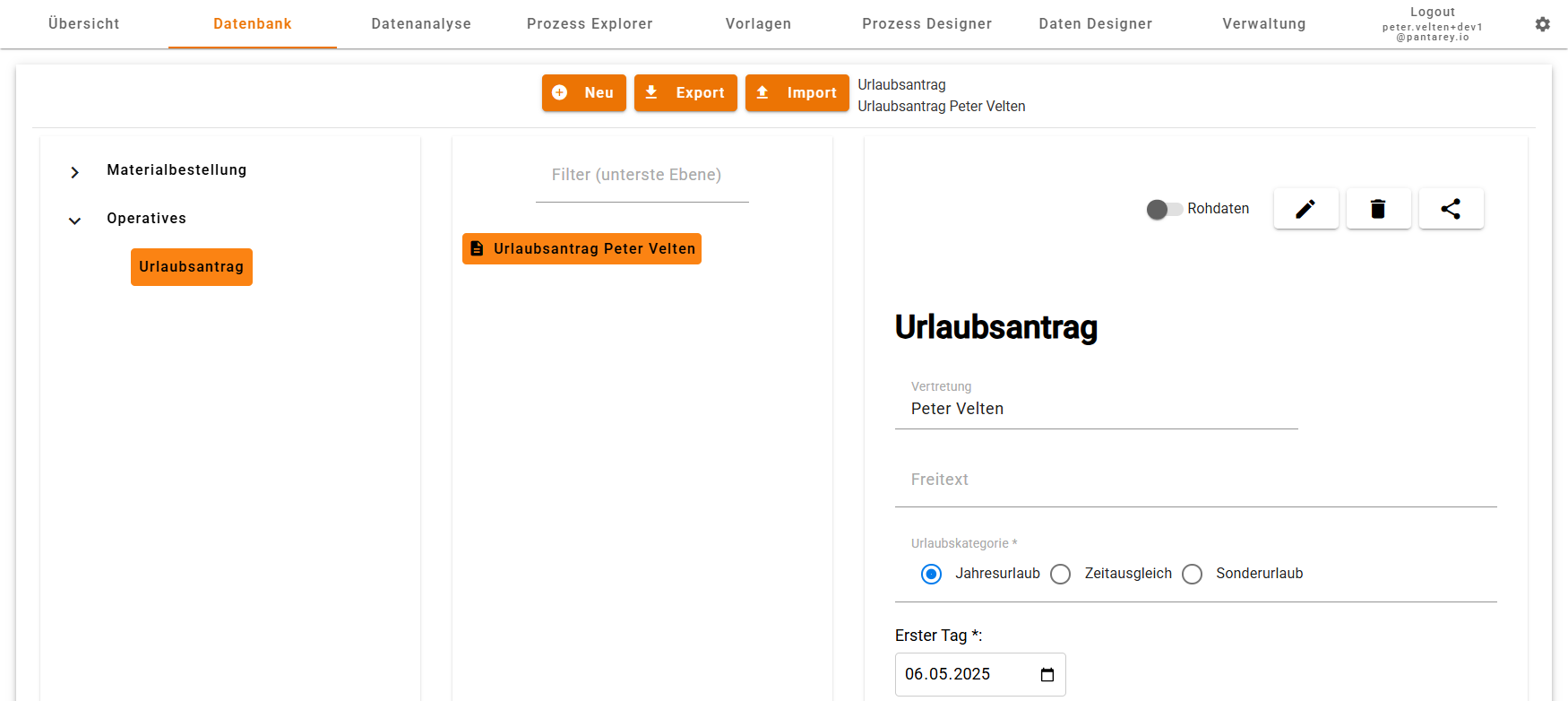The width and height of the screenshot is (1568, 701).
Task: Focus the Filter (unterste Ebene) field
Action: pyautogui.click(x=642, y=176)
